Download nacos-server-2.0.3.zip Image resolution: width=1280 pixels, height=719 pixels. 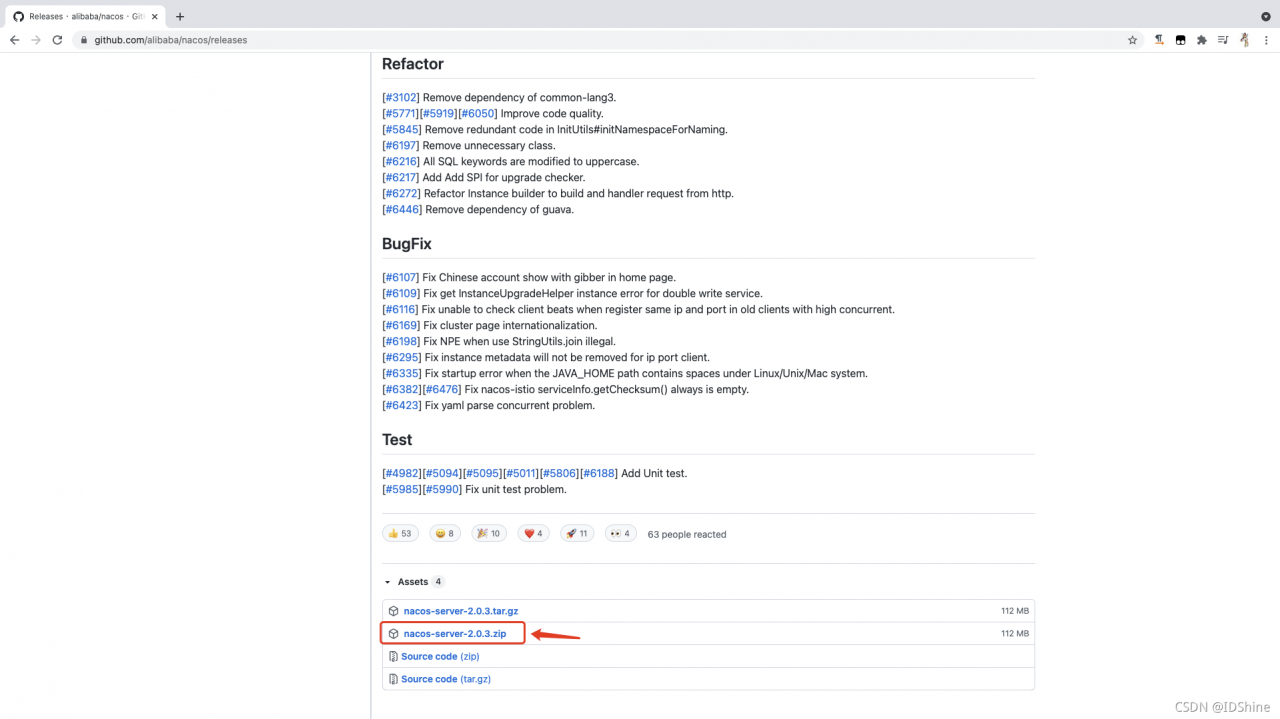click(454, 634)
